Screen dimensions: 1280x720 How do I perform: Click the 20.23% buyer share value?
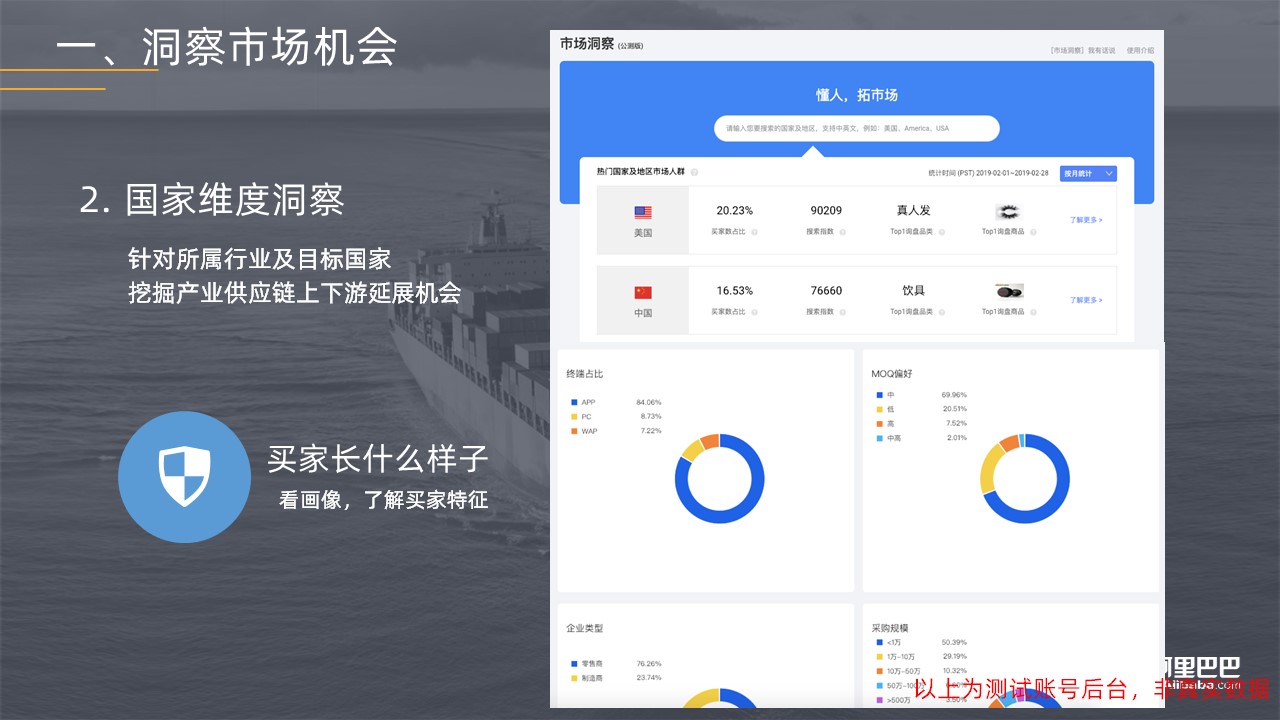(734, 211)
